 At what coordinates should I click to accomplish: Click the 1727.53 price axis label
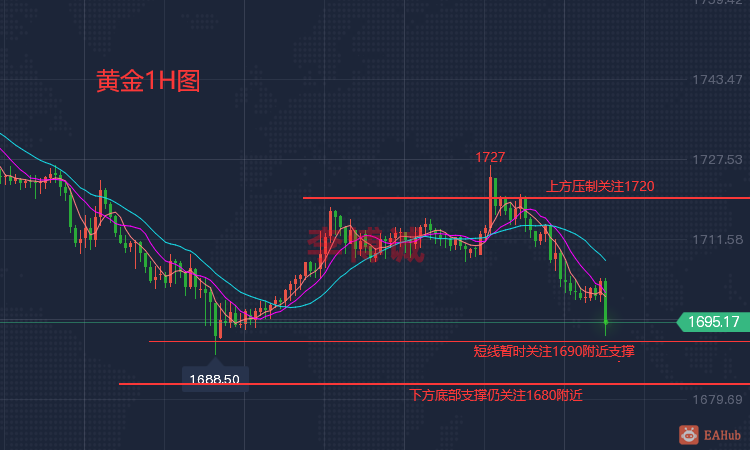pyautogui.click(x=717, y=159)
